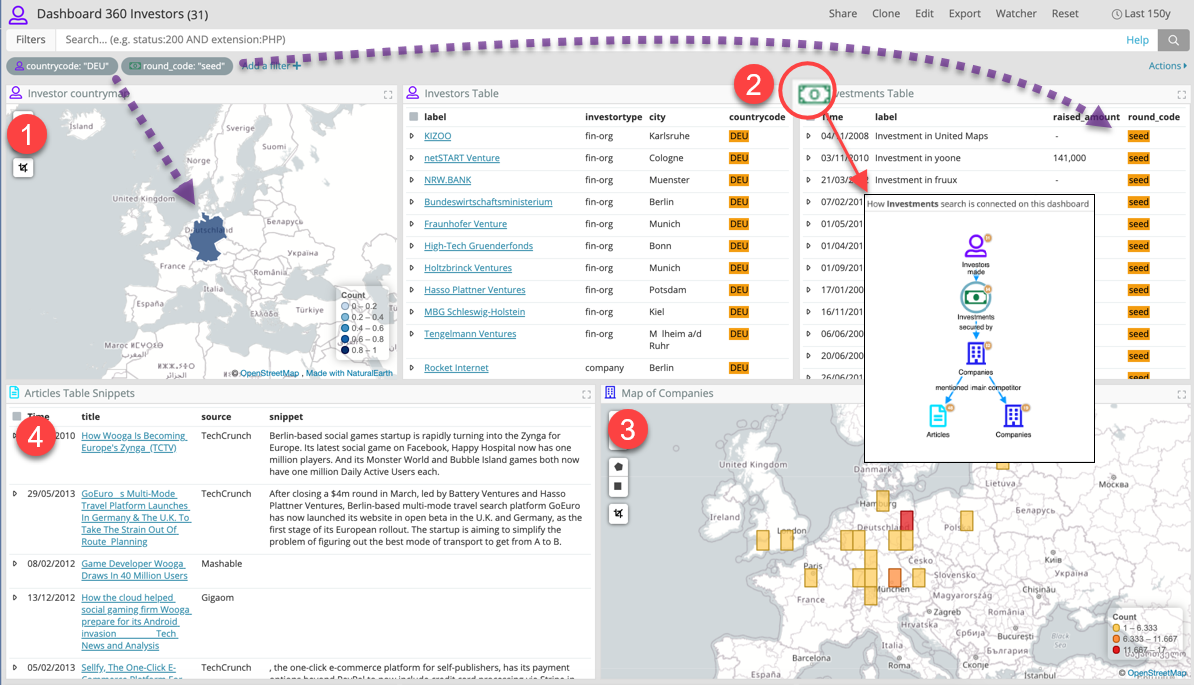Image resolution: width=1194 pixels, height=687 pixels.
Task: Sort Articles Table by source column
Action: [216, 417]
